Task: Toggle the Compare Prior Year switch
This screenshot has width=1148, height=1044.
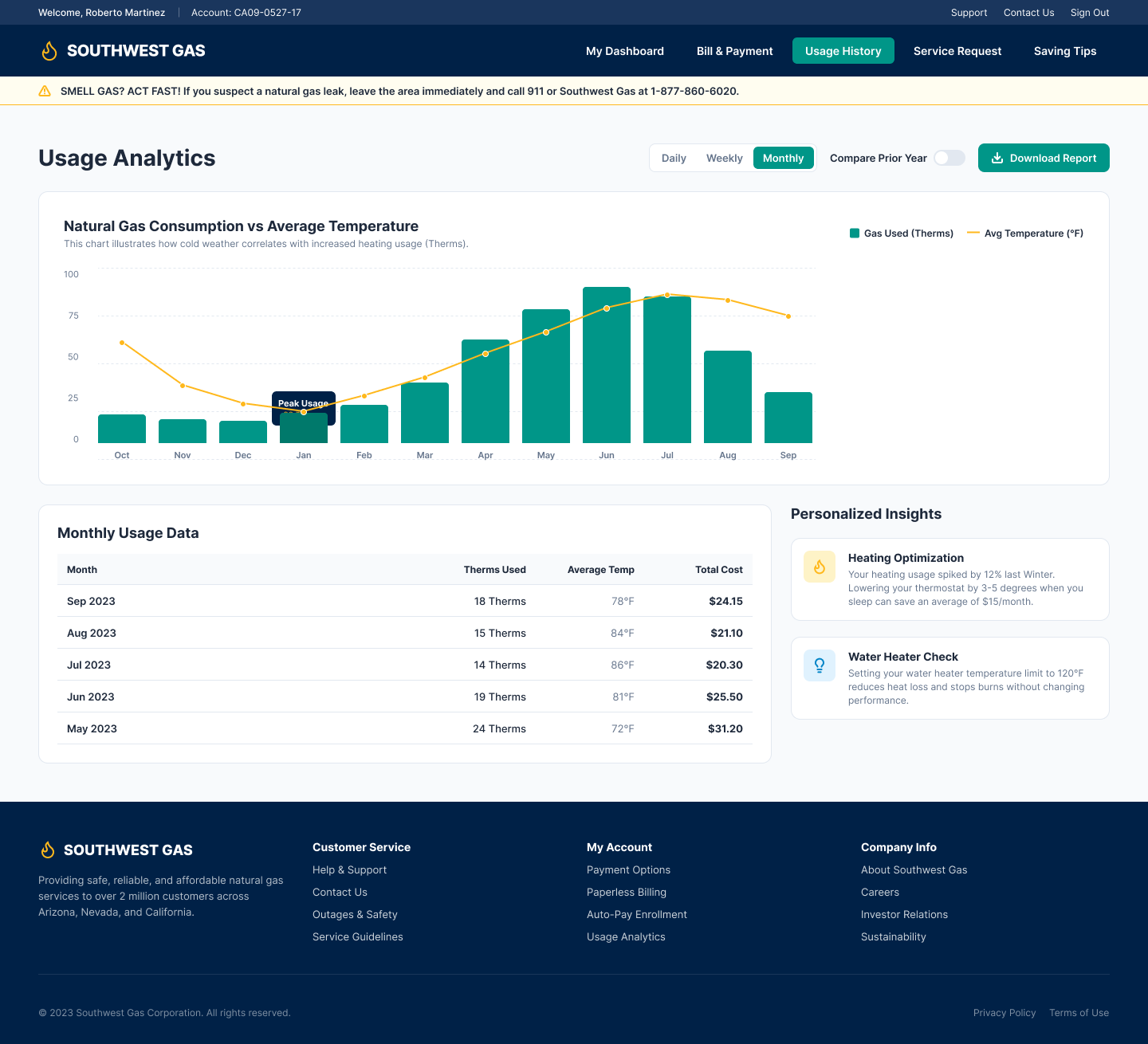Action: pos(949,158)
